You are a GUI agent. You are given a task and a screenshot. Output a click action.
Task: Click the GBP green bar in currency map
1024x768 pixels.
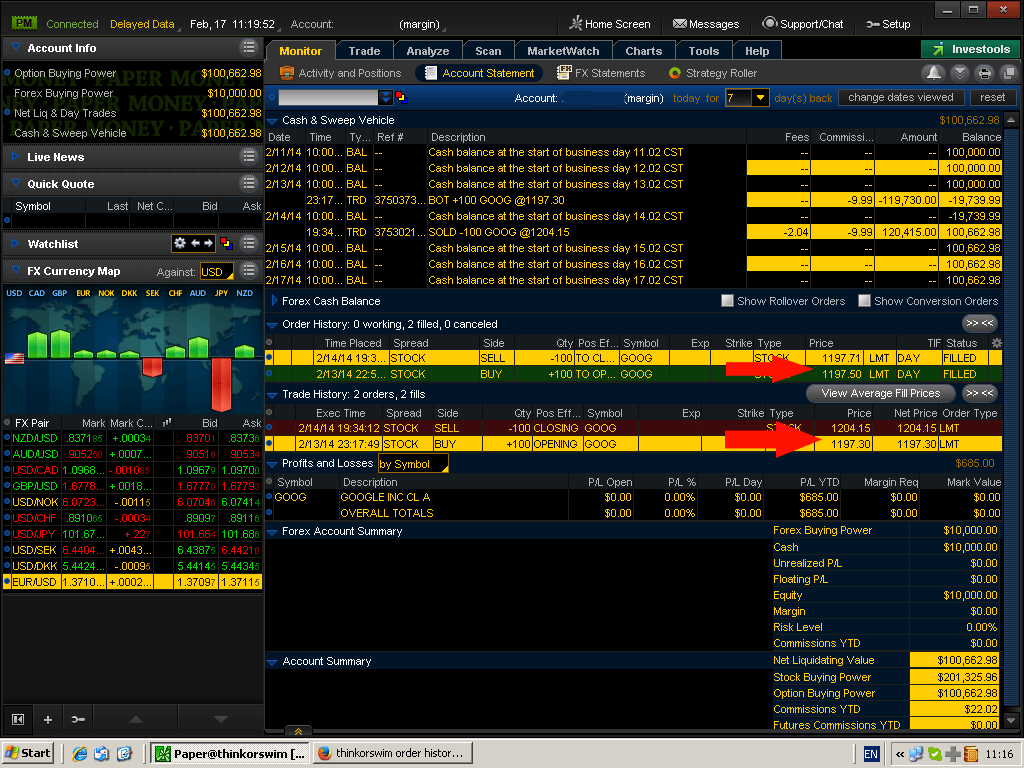61,344
